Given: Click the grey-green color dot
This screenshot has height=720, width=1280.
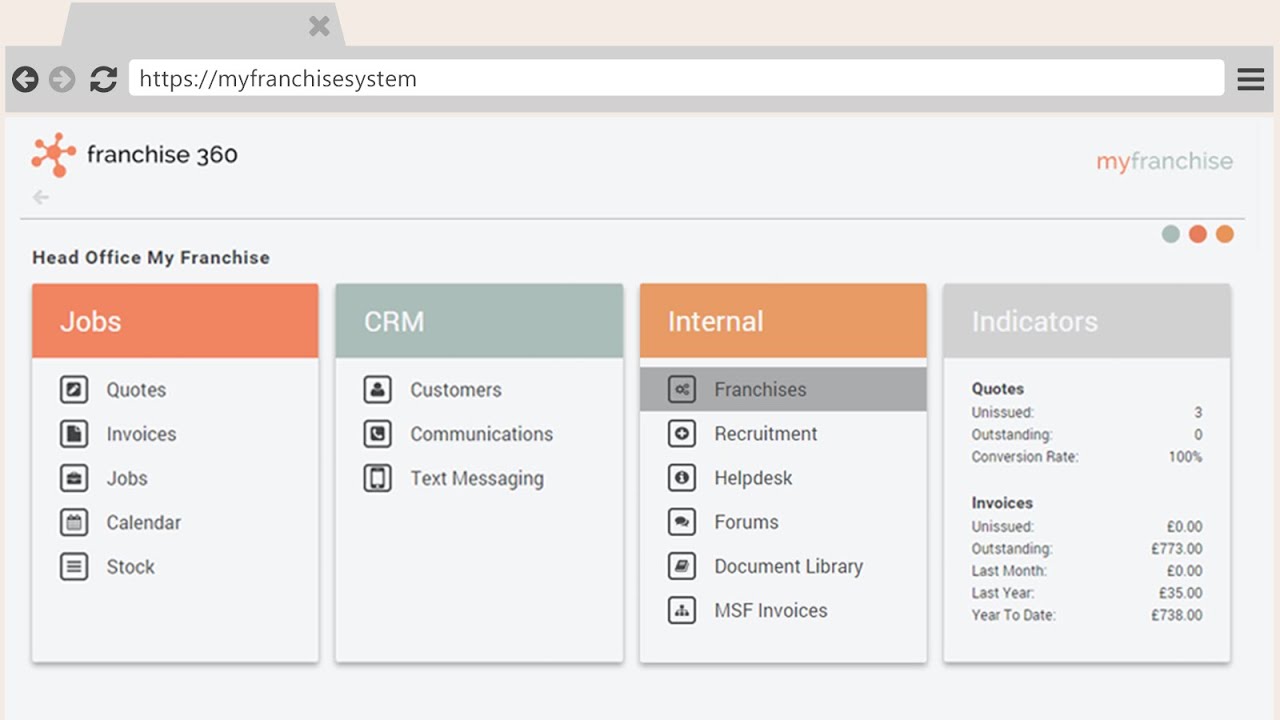Looking at the screenshot, I should 1171,234.
